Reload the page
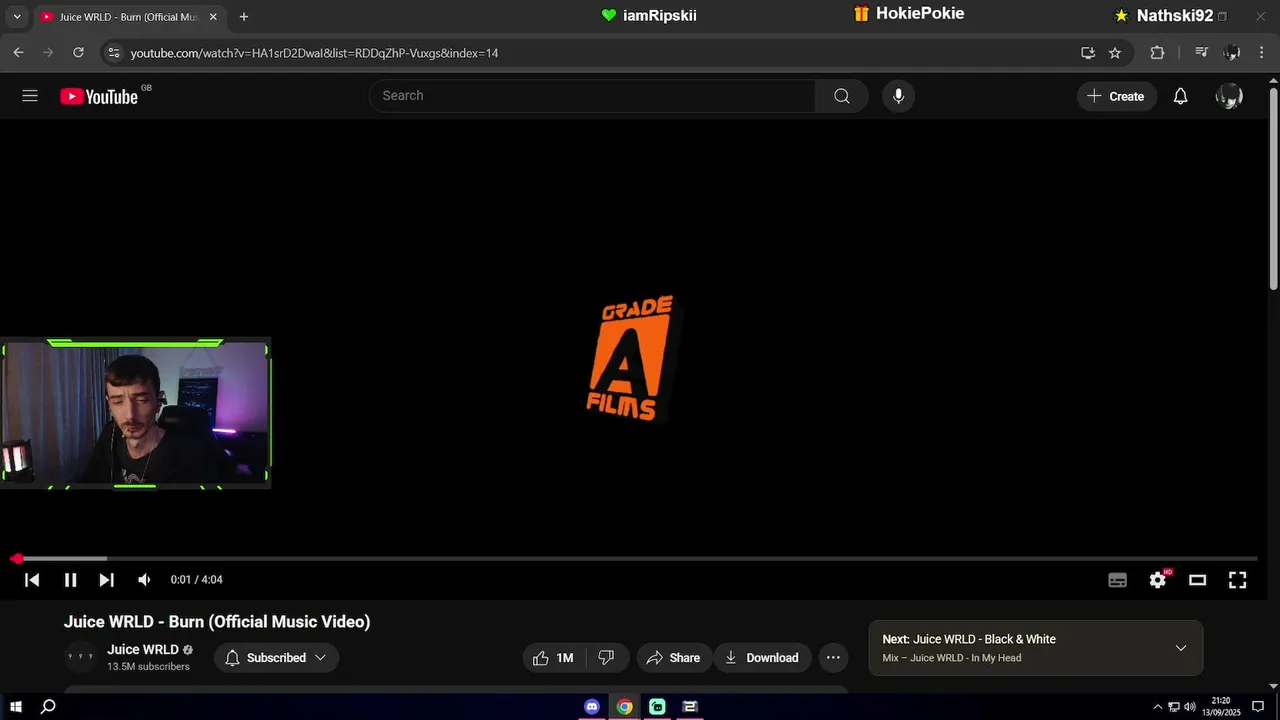The image size is (1280, 720). point(78,53)
